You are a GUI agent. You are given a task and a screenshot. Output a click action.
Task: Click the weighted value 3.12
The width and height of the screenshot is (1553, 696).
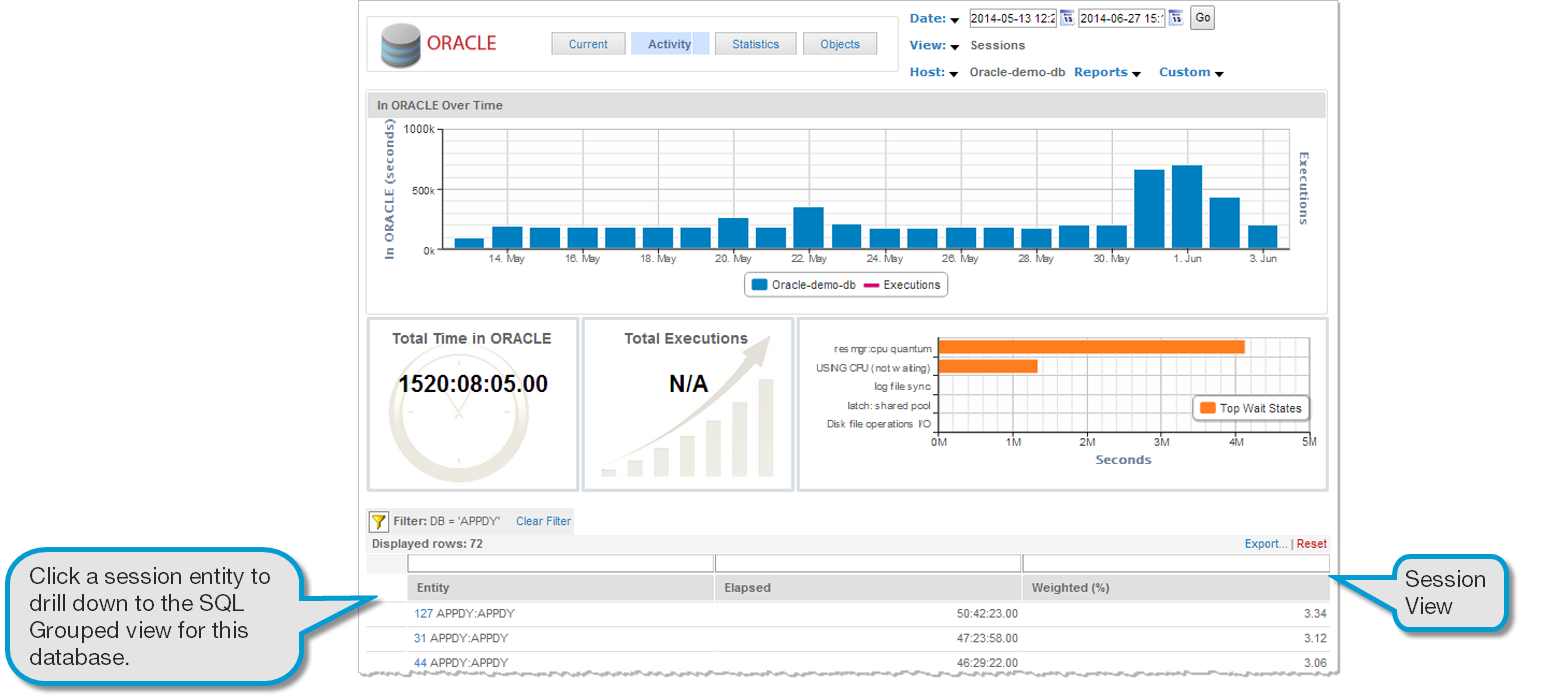[1316, 638]
